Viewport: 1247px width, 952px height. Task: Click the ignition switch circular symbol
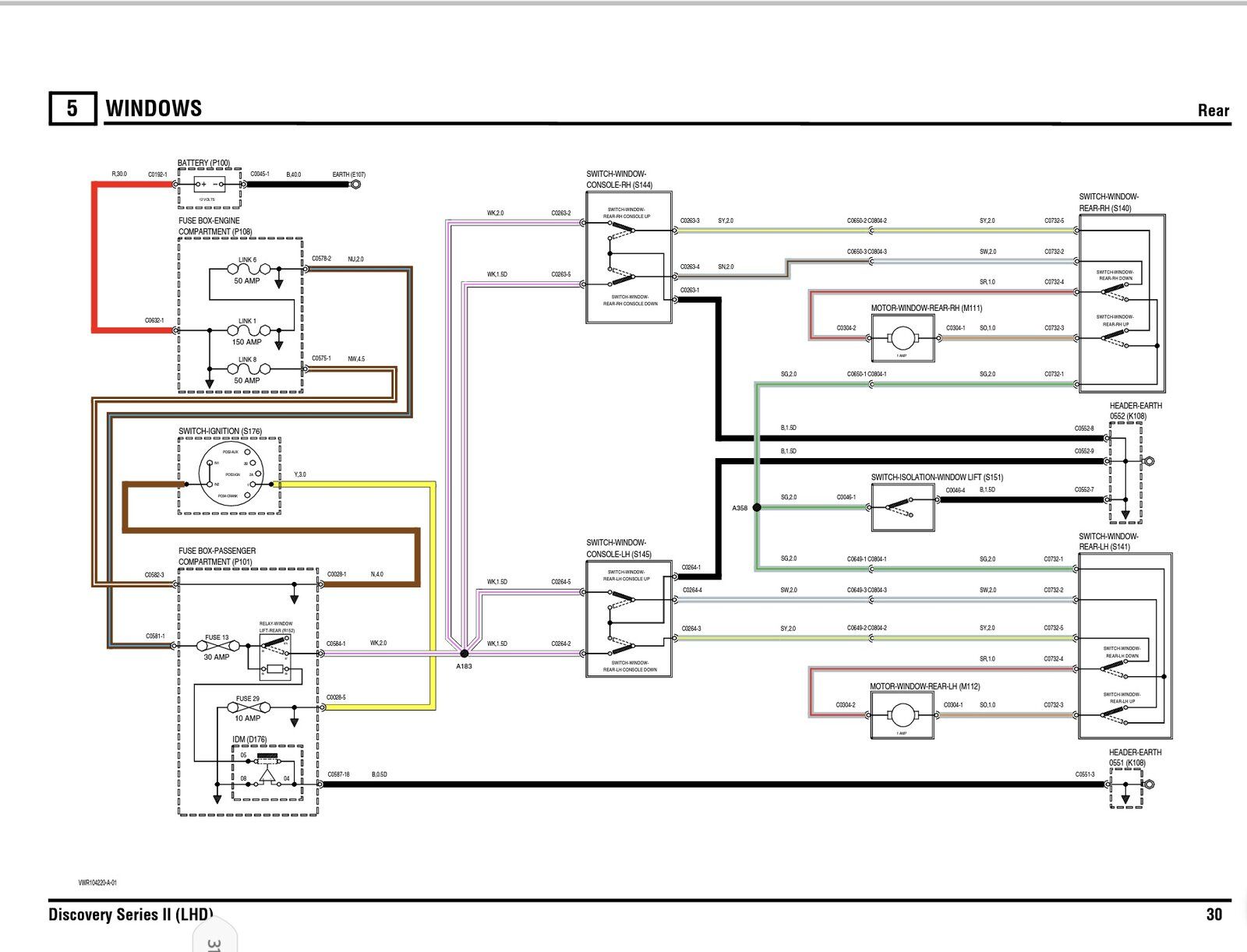click(231, 474)
